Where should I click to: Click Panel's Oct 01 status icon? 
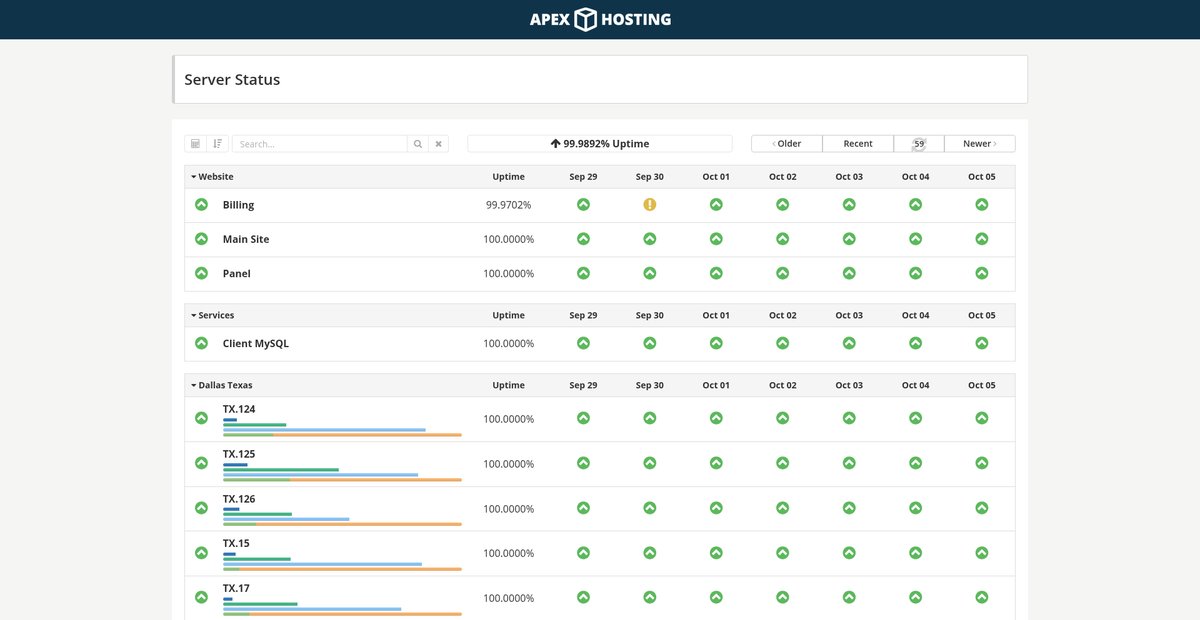tap(716, 273)
